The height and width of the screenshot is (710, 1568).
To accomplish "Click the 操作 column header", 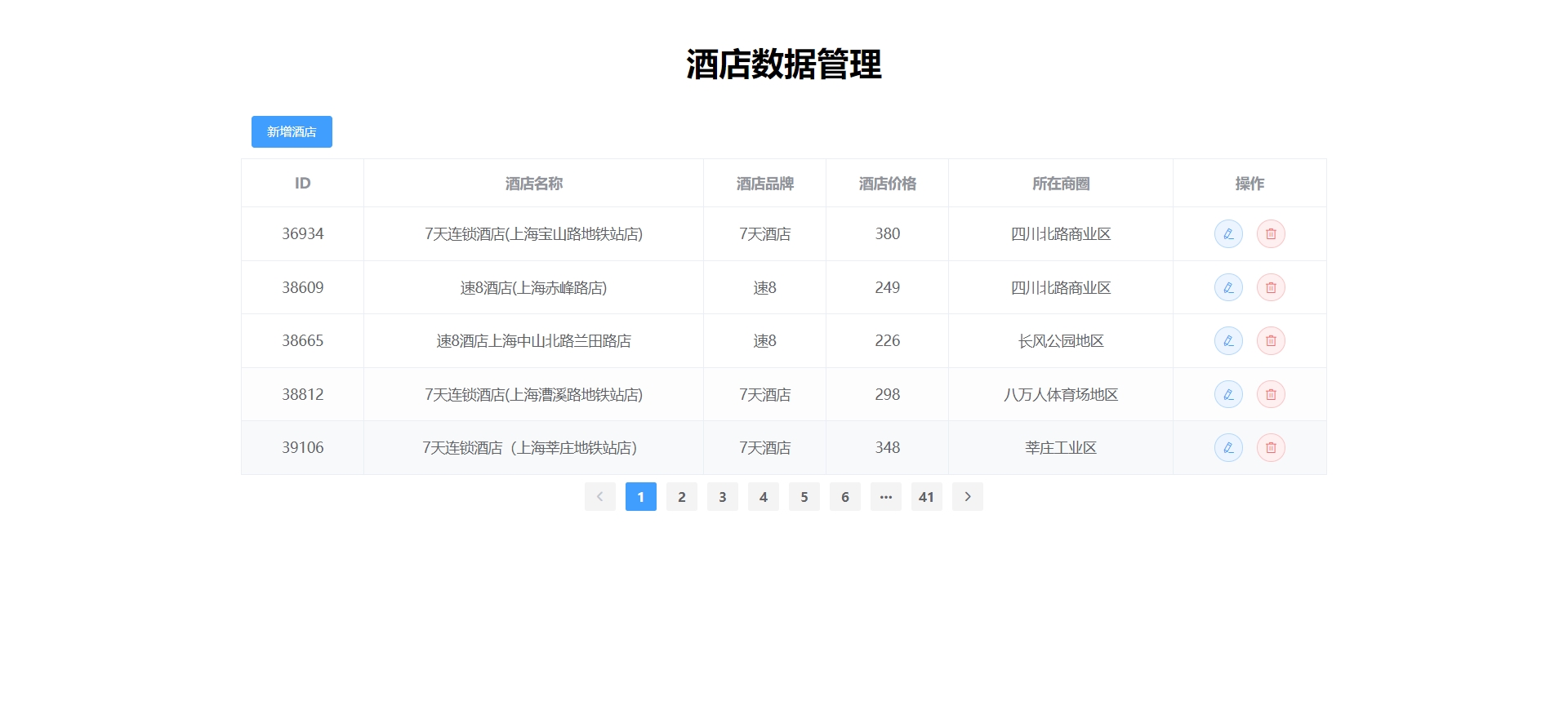I will (x=1249, y=184).
